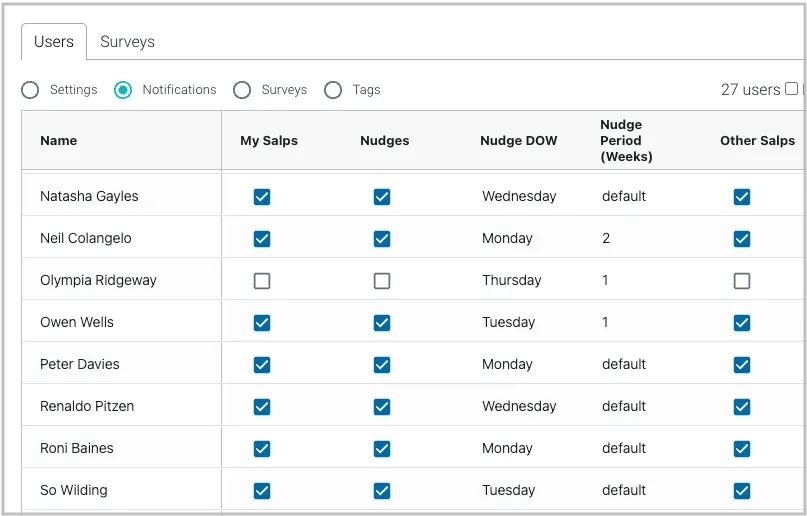Open the Surveys tab

[x=127, y=42]
